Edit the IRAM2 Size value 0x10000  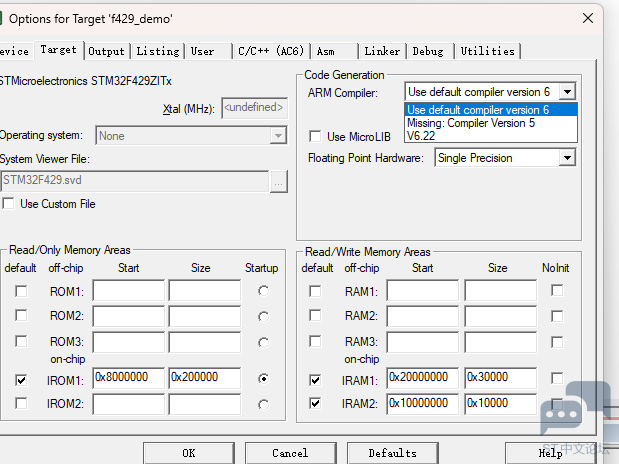point(501,404)
